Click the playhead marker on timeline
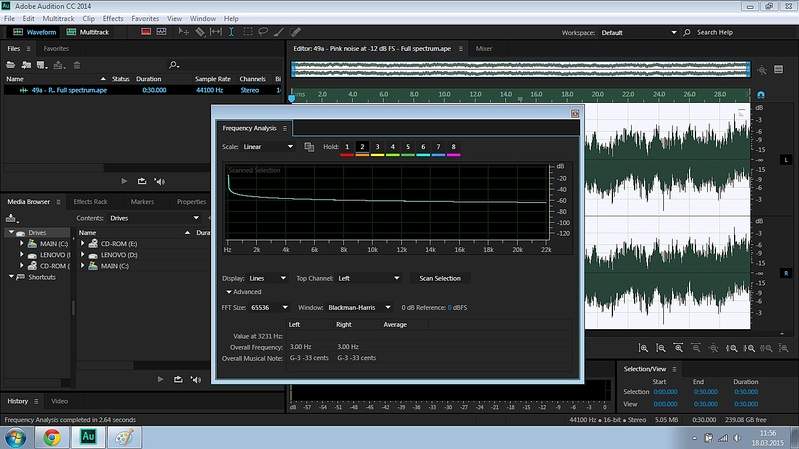Viewport: 799px width, 449px height. pos(291,98)
